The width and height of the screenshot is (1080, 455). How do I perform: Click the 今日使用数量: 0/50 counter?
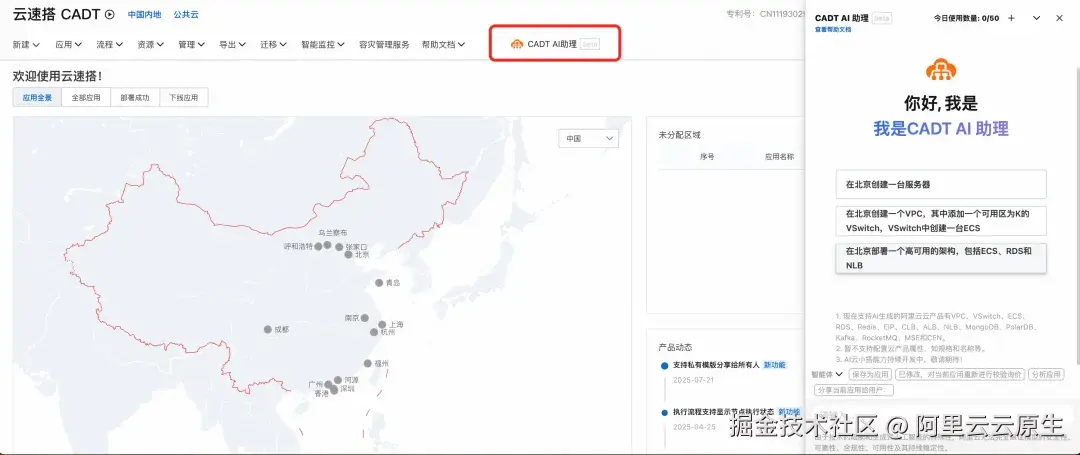(966, 18)
